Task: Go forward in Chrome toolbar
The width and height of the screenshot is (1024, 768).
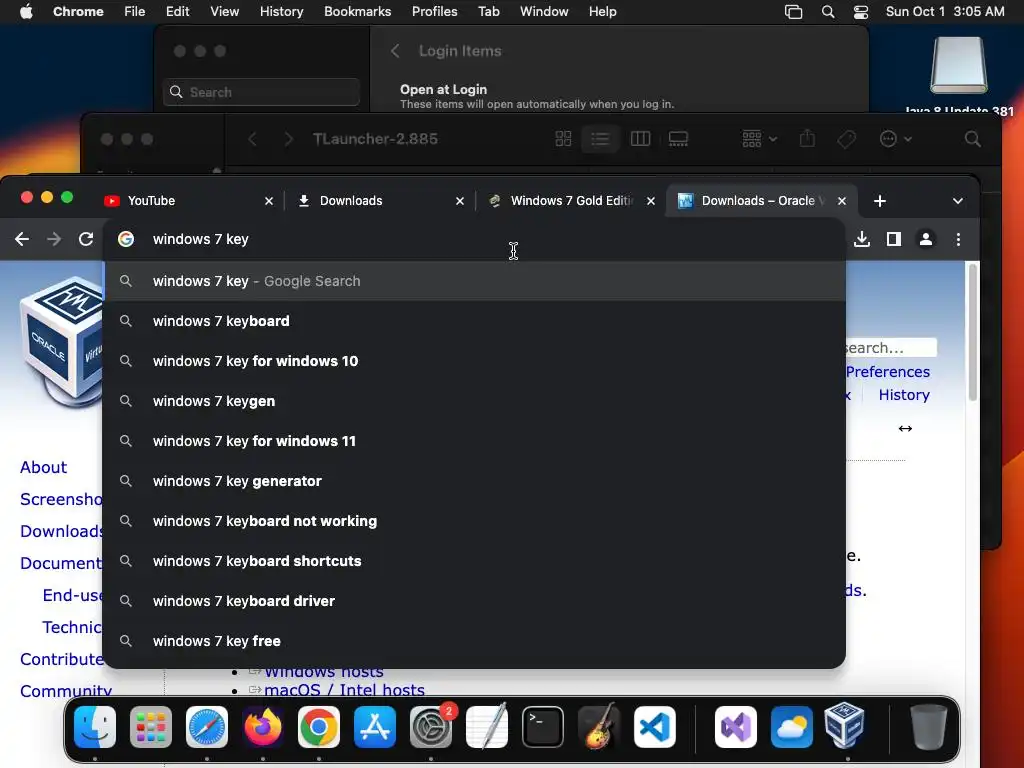Action: pos(54,239)
